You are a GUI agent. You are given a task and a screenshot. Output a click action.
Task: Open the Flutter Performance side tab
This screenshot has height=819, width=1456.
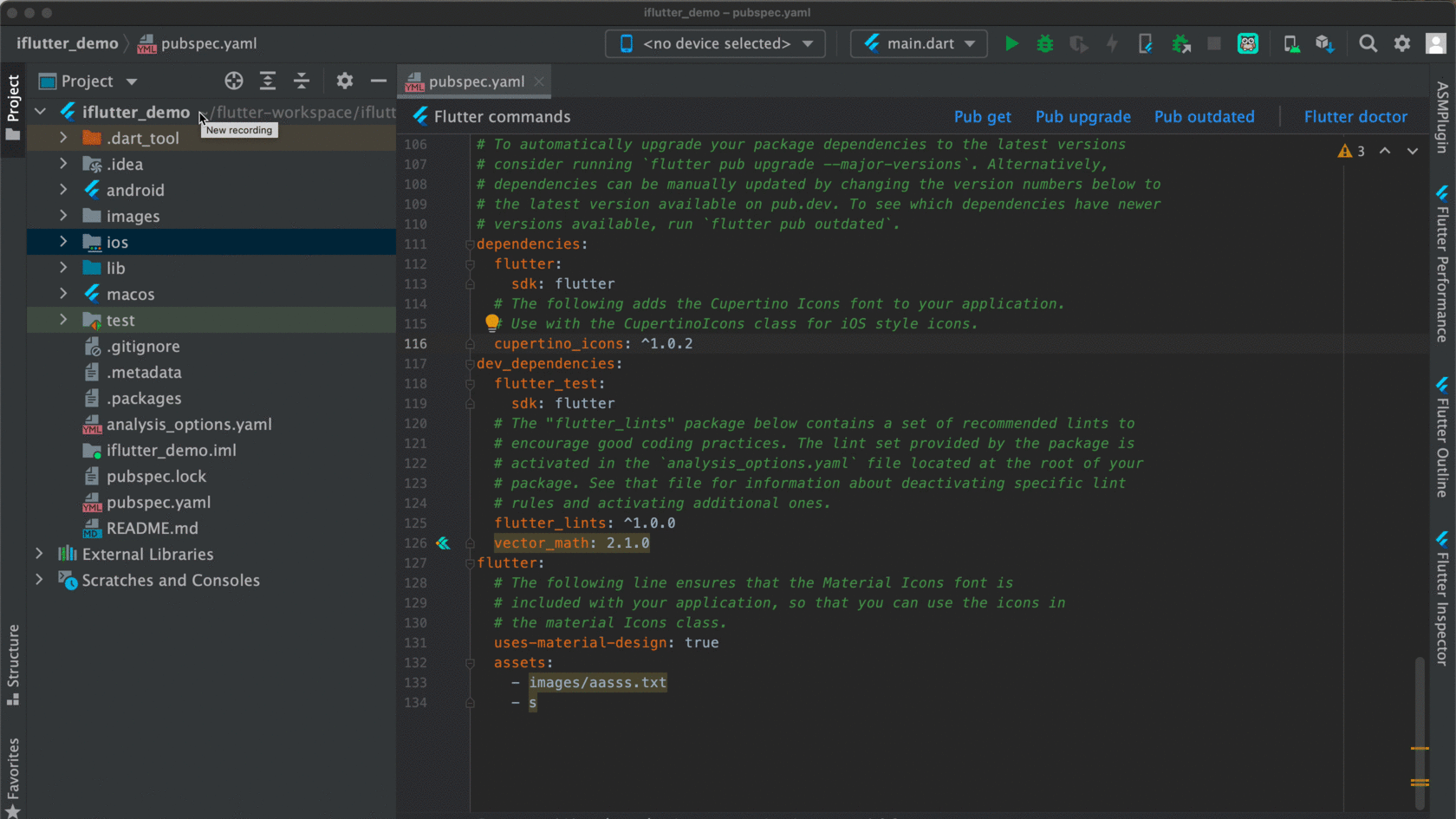tap(1442, 264)
